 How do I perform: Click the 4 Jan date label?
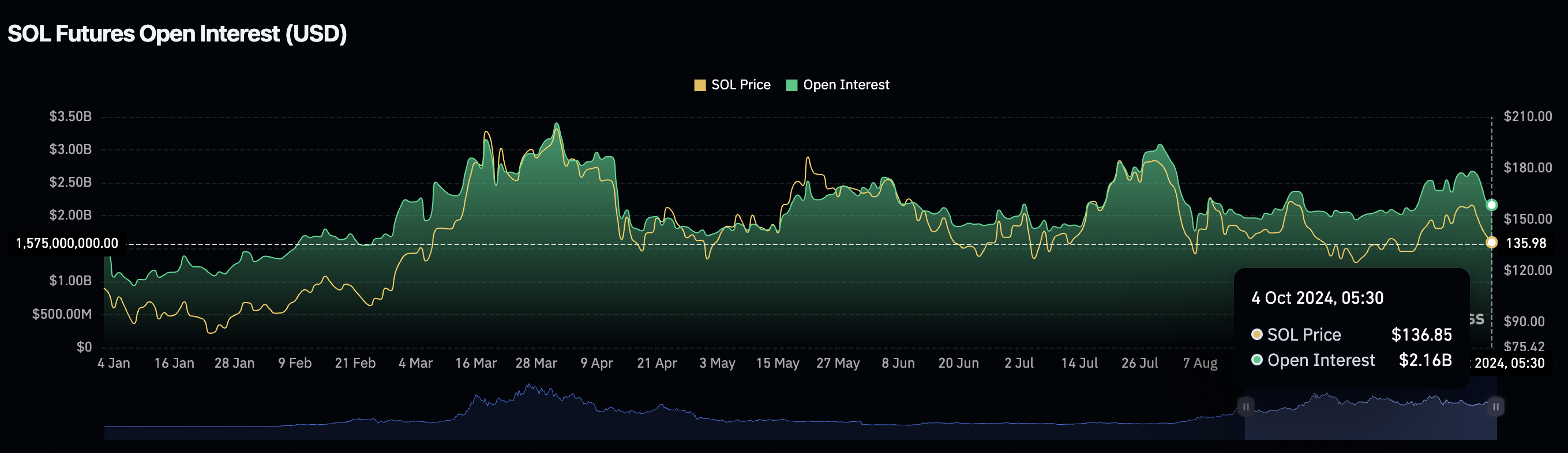tap(114, 363)
